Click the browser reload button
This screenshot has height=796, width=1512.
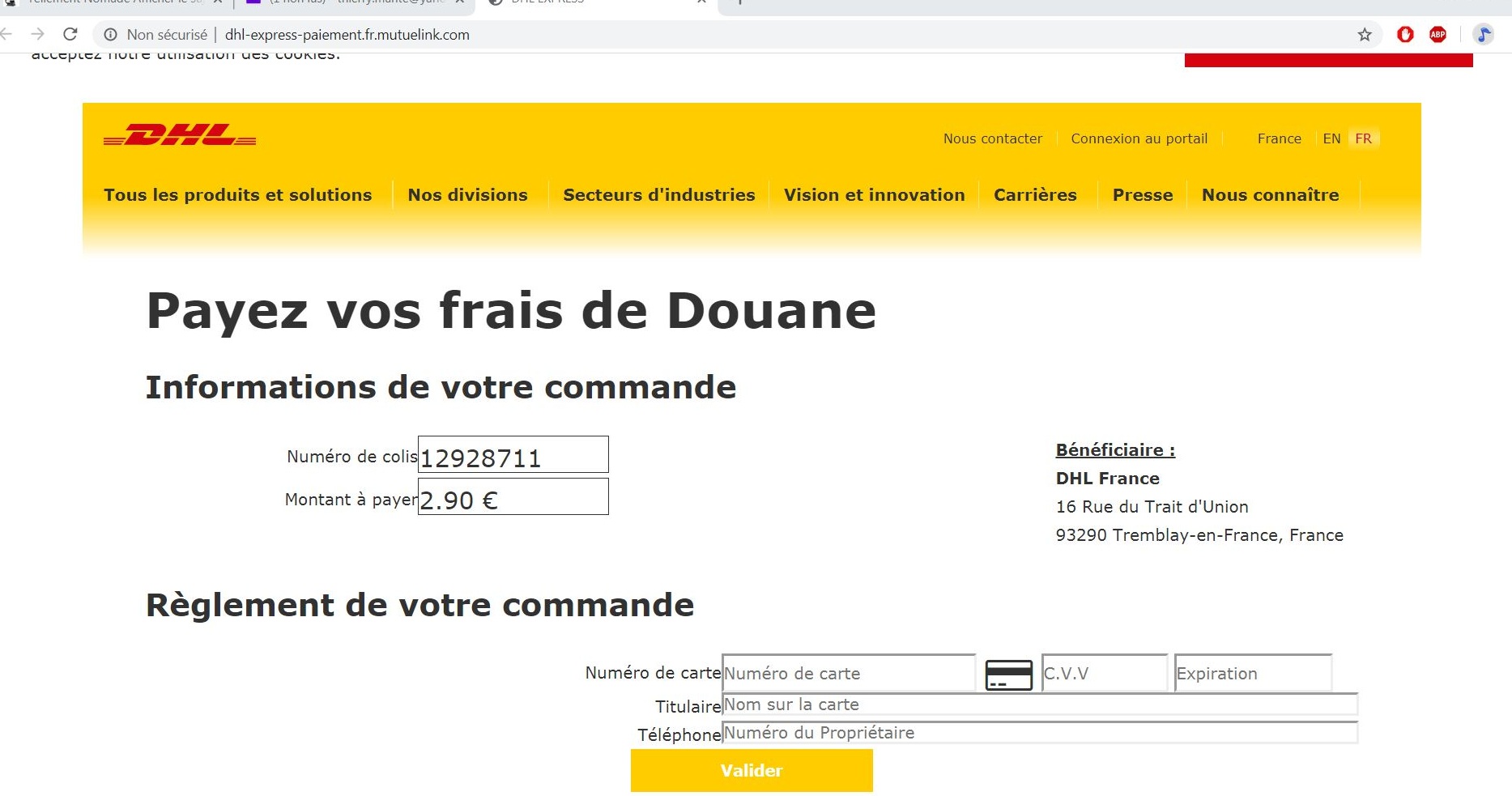[70, 34]
